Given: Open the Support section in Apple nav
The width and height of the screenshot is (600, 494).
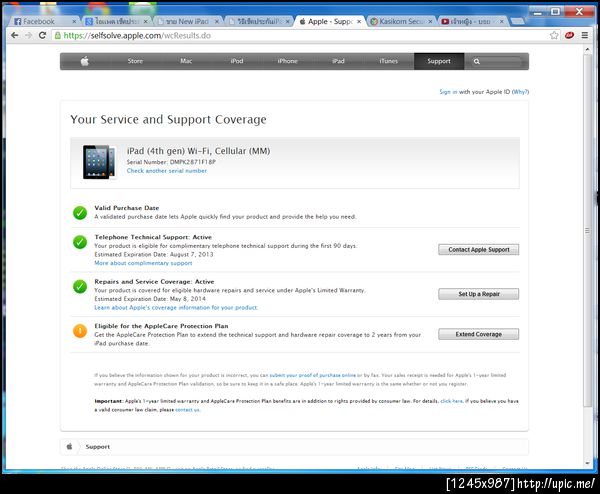Looking at the screenshot, I should [439, 61].
